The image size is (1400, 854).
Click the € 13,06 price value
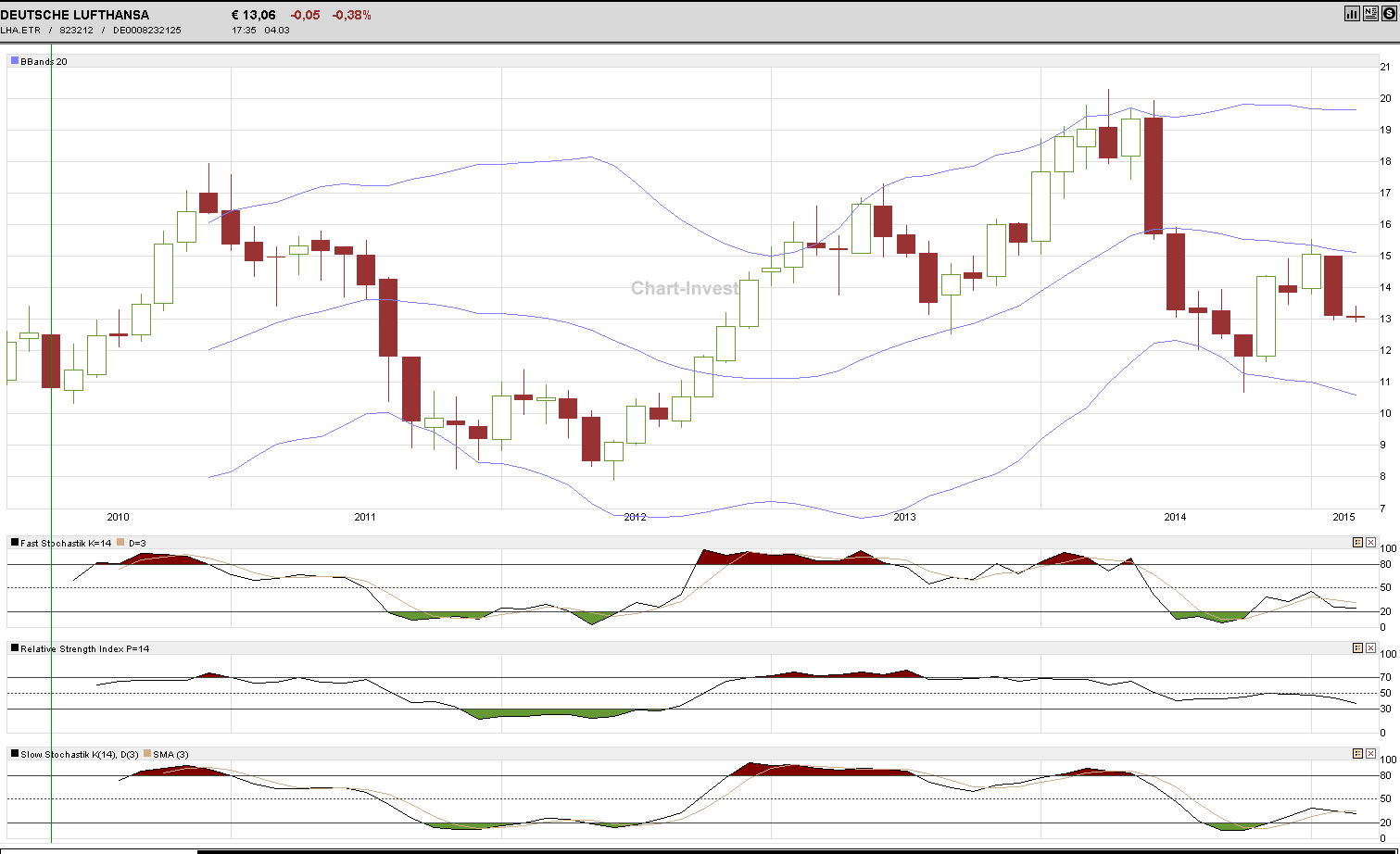point(252,15)
